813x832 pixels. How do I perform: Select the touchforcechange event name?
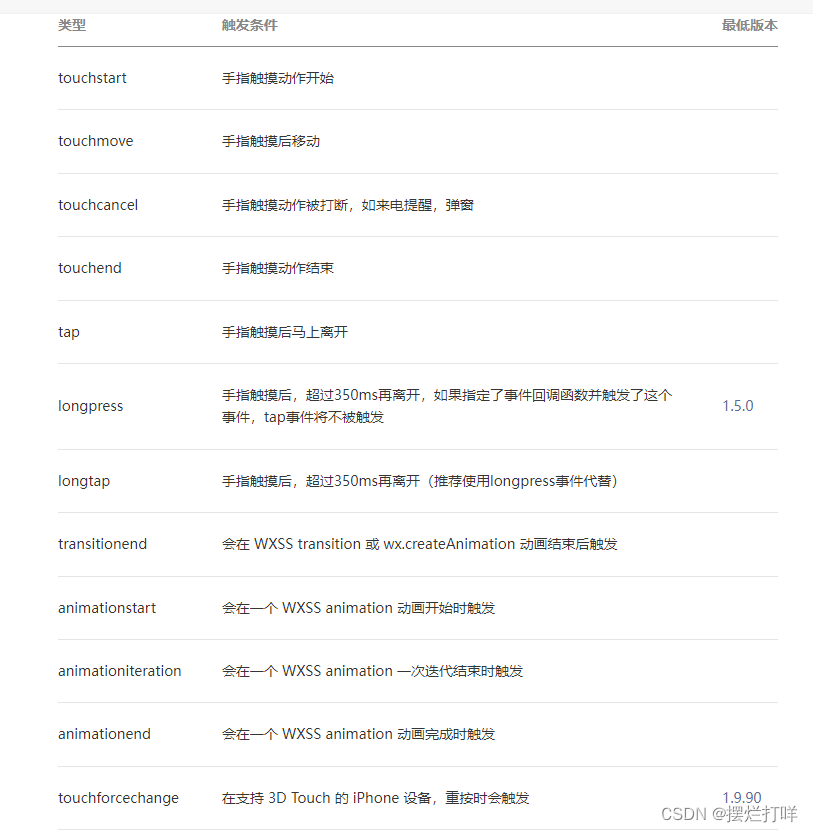(x=118, y=799)
